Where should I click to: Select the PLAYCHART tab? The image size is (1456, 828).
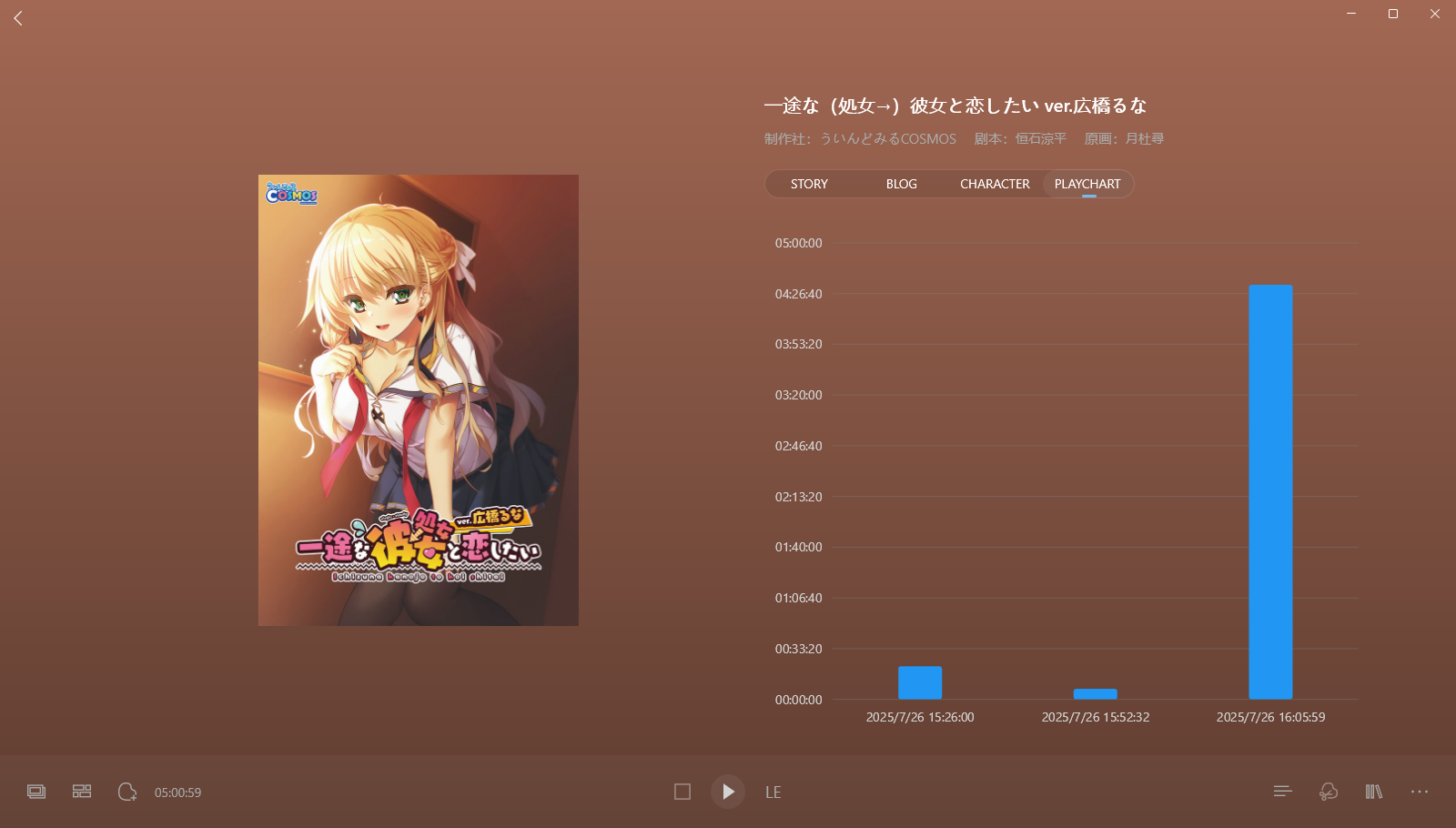[1087, 184]
